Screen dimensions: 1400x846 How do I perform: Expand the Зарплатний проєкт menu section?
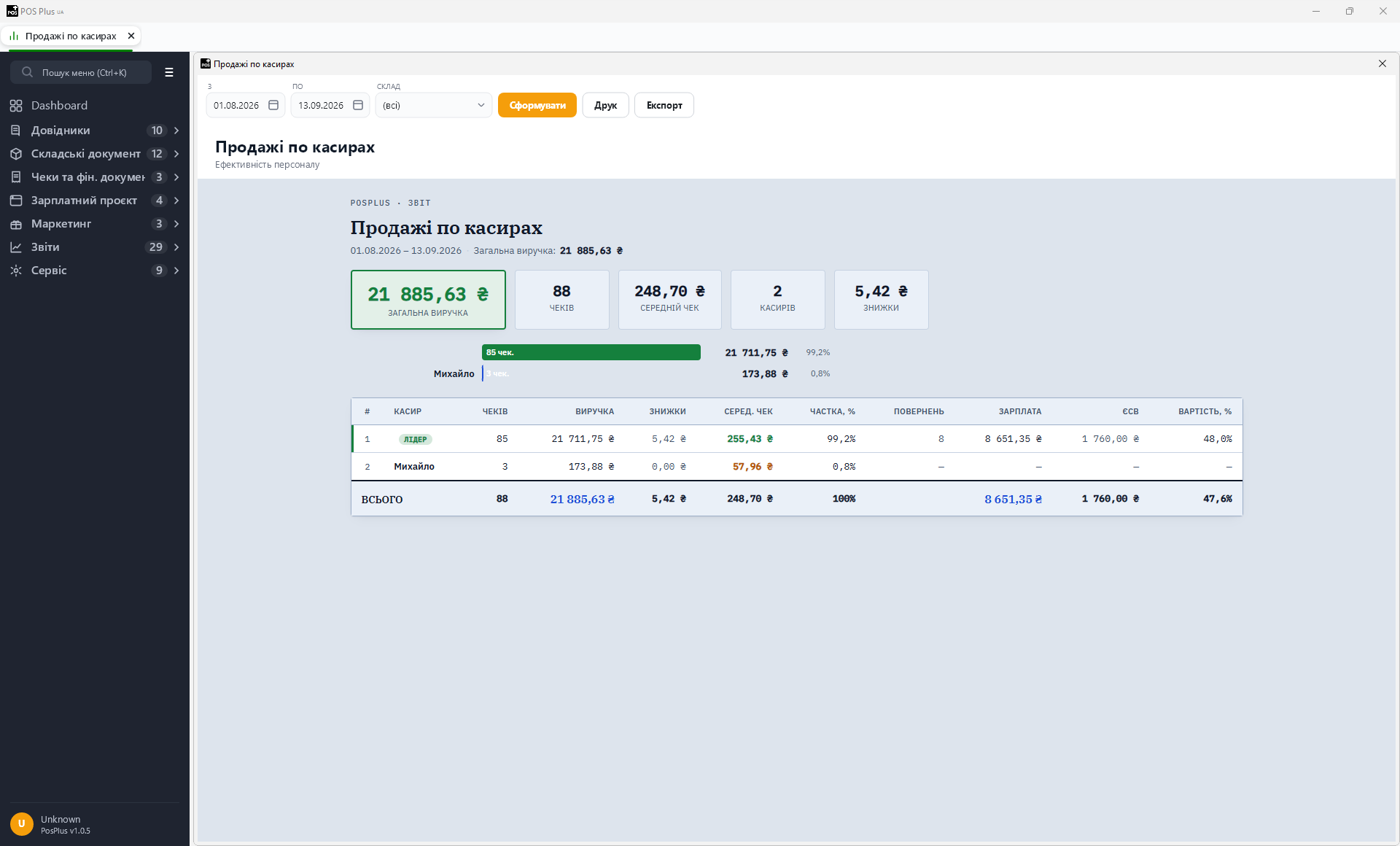tap(176, 201)
